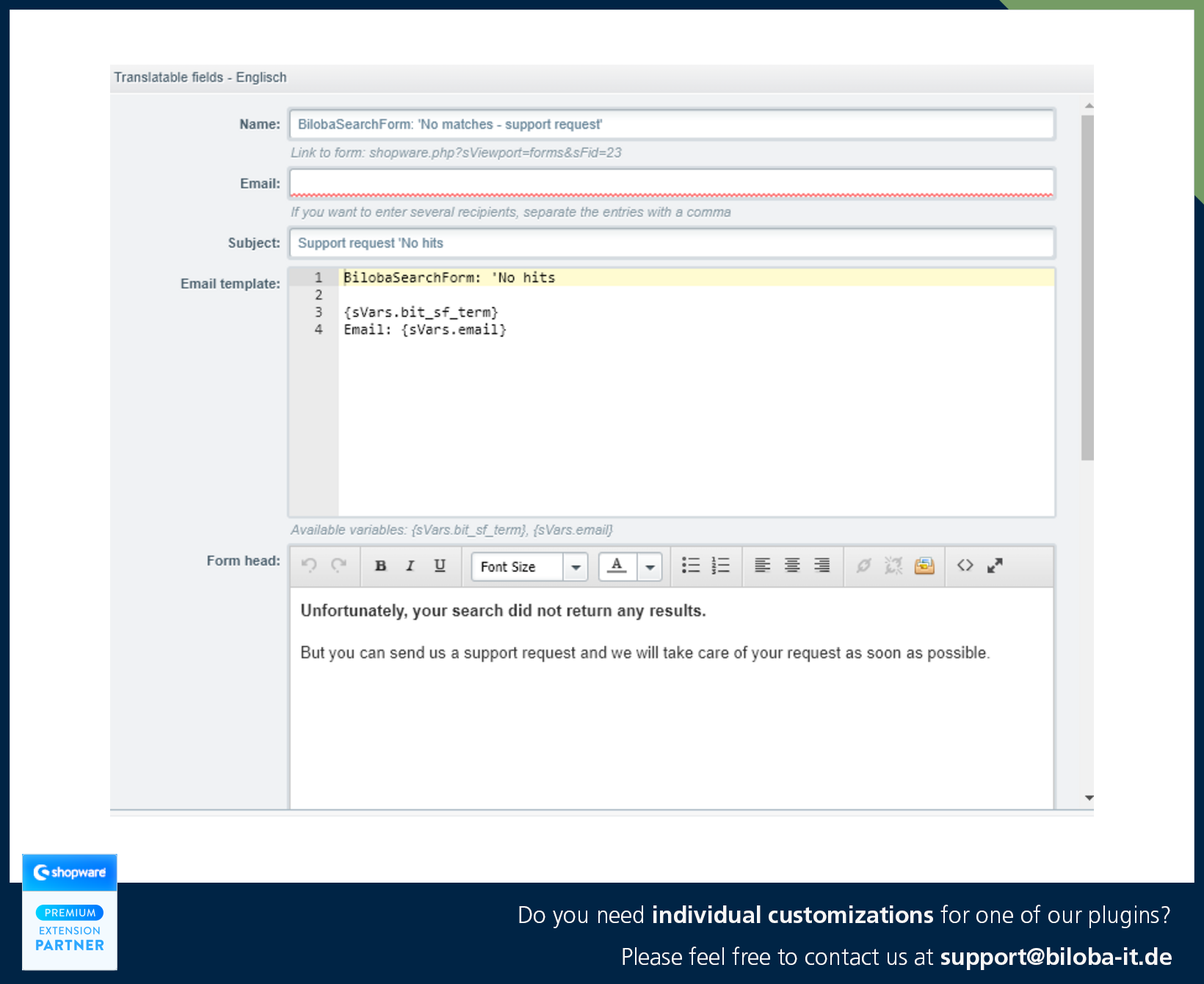Apply the text color button
1204x984 pixels.
coord(617,566)
